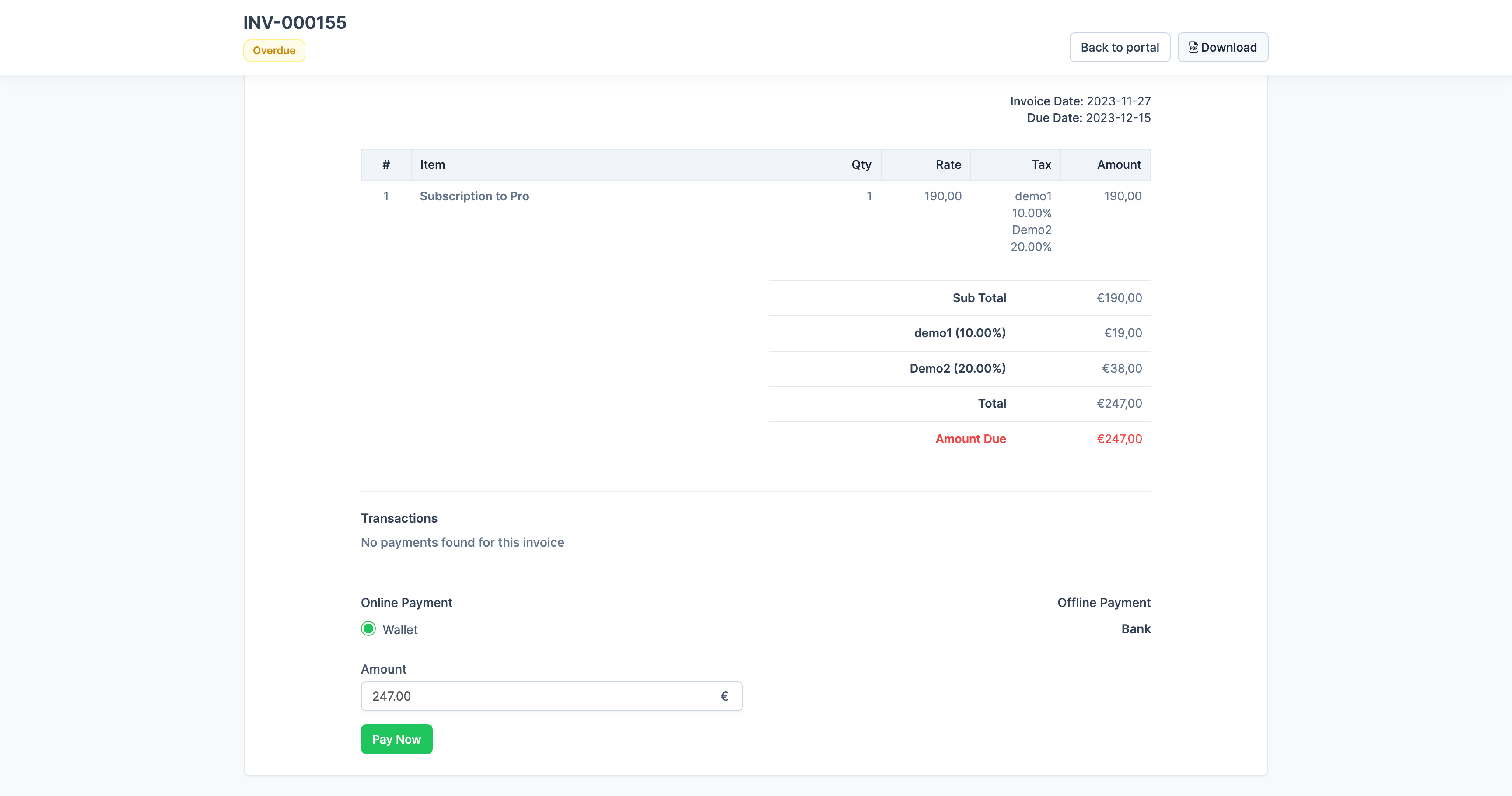The image size is (1512, 796).
Task: Click the Overdue status badge
Action: click(273, 50)
